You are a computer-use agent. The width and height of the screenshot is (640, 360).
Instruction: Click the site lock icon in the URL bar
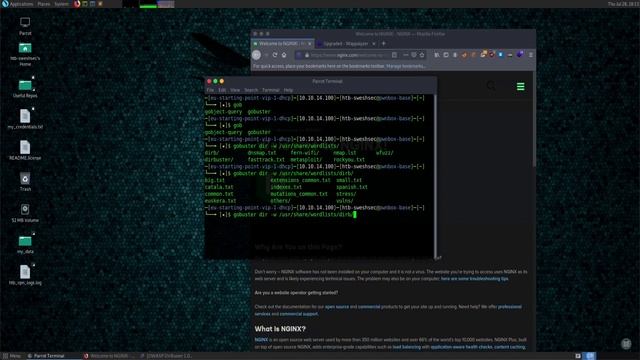tap(307, 55)
